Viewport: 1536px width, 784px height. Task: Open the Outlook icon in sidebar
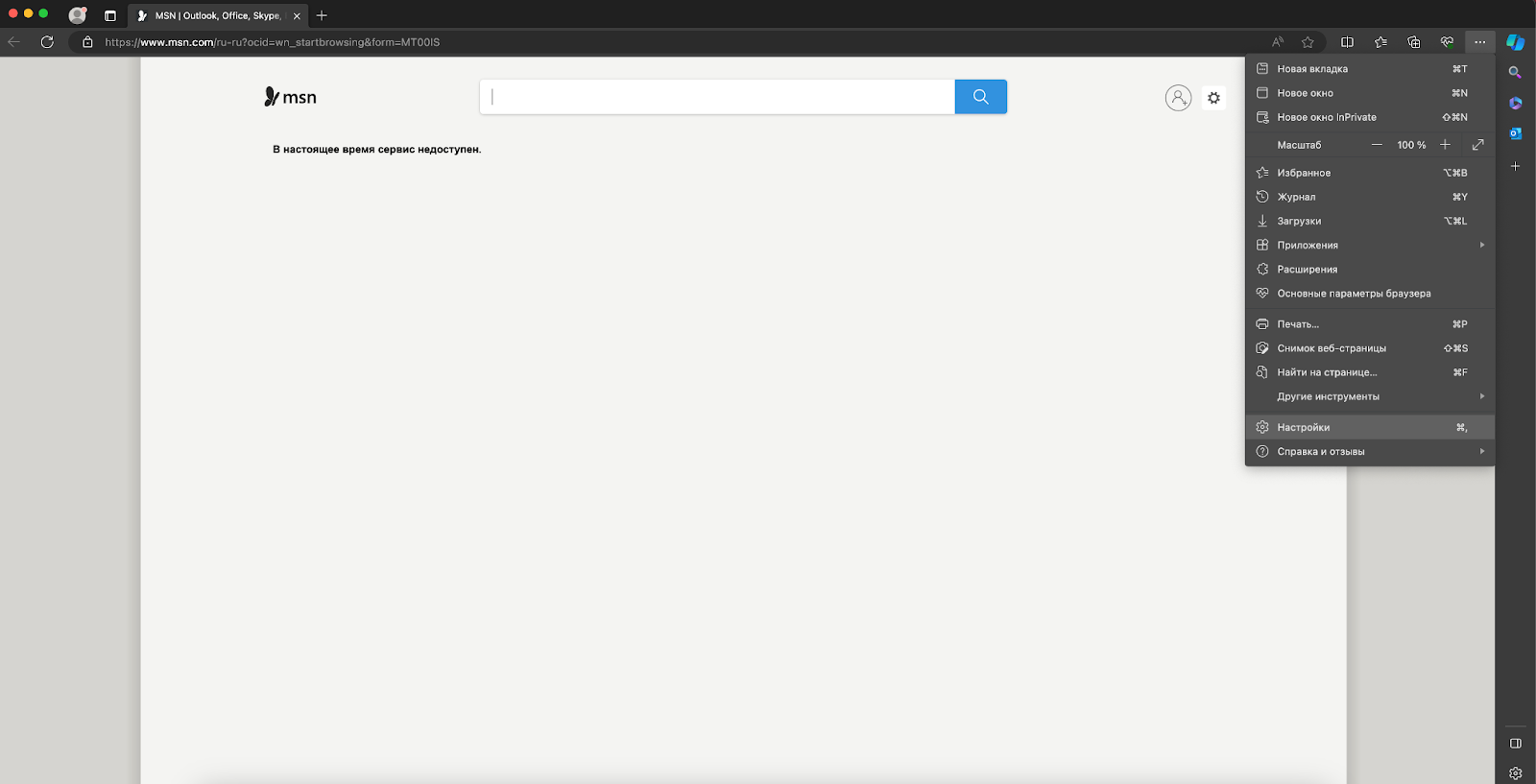(1515, 133)
